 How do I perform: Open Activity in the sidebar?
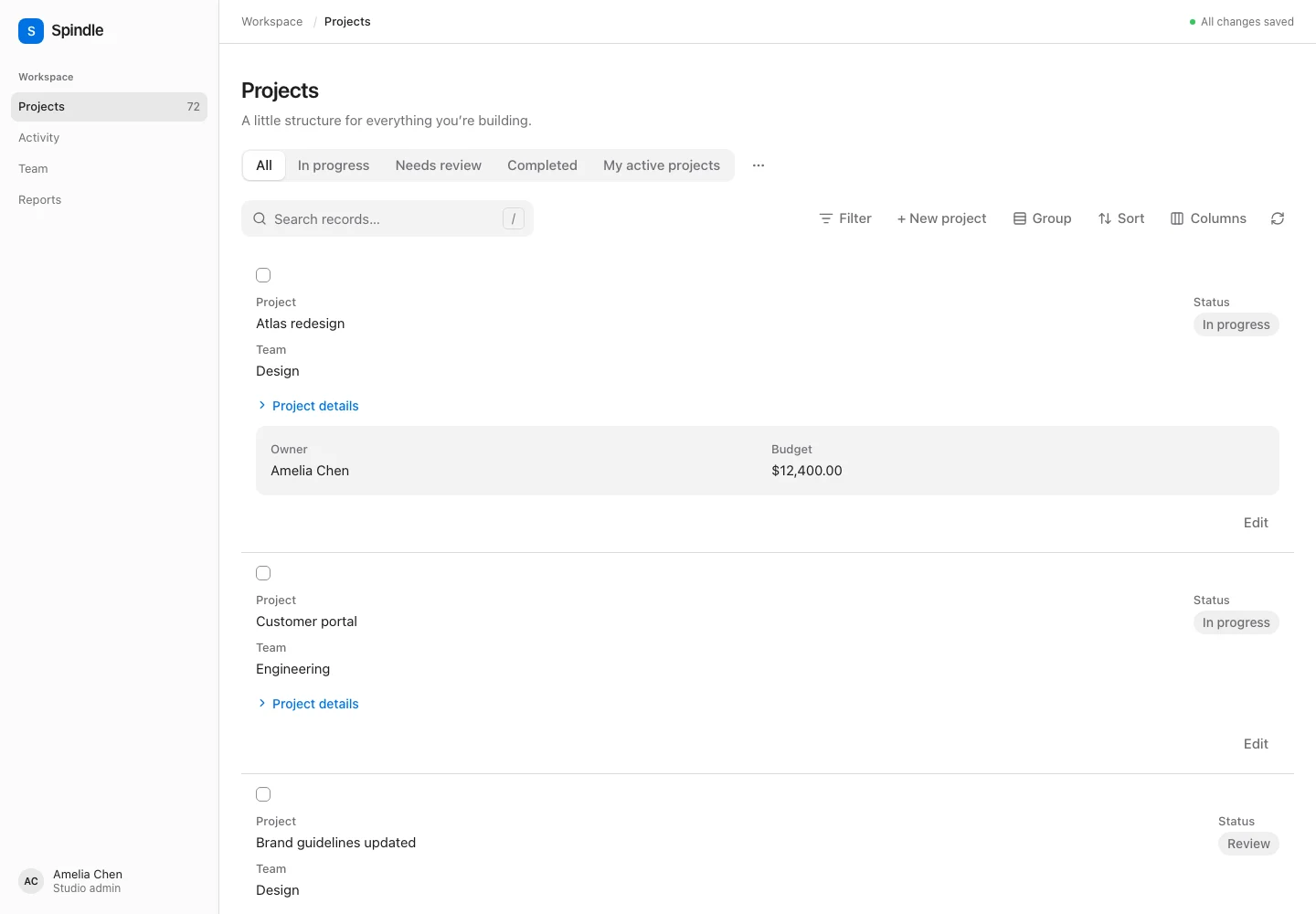(110, 138)
